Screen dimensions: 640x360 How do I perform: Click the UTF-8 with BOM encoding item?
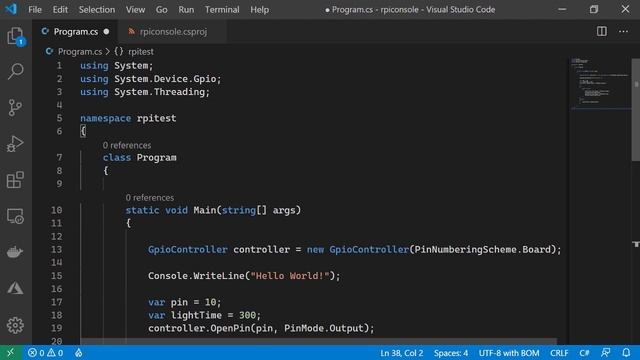[509, 353]
